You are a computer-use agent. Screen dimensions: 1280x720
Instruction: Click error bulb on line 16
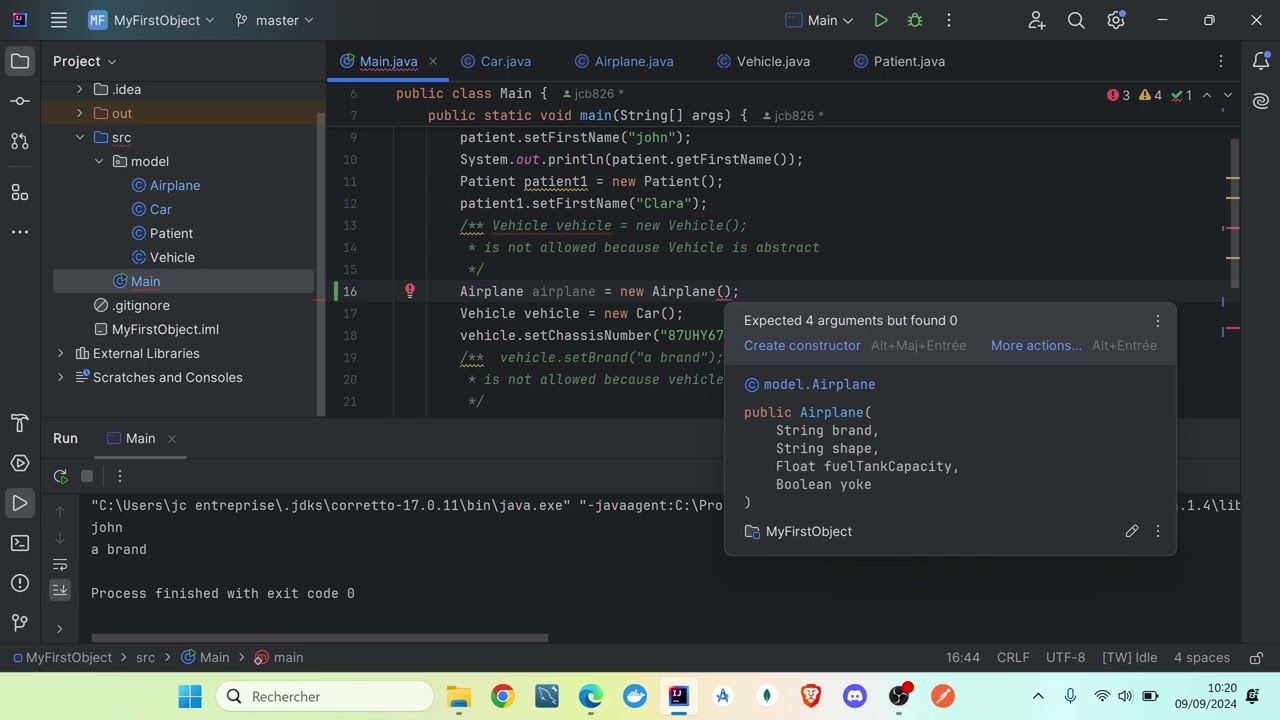409,291
